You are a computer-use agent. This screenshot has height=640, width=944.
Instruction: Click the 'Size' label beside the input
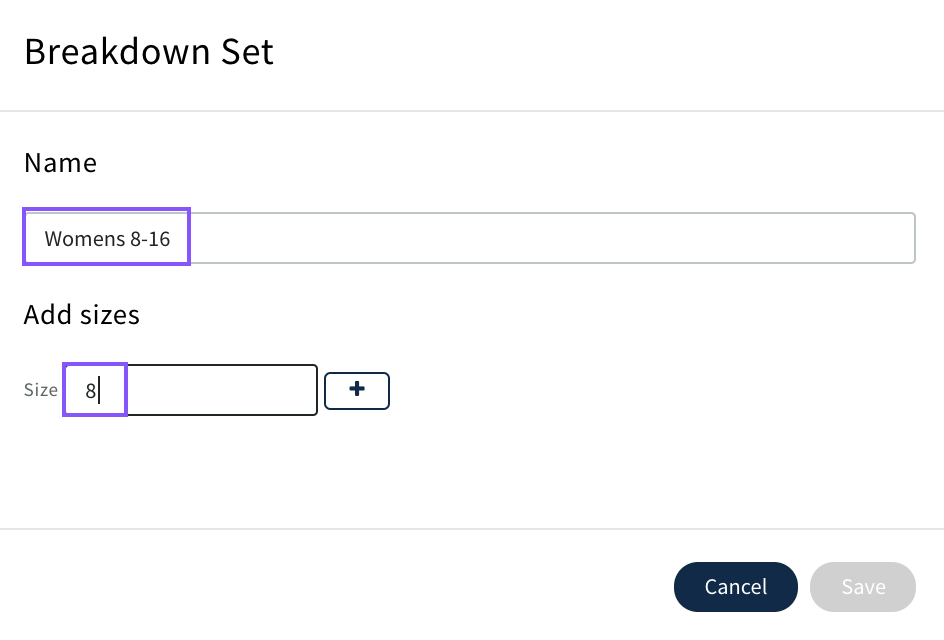[41, 390]
